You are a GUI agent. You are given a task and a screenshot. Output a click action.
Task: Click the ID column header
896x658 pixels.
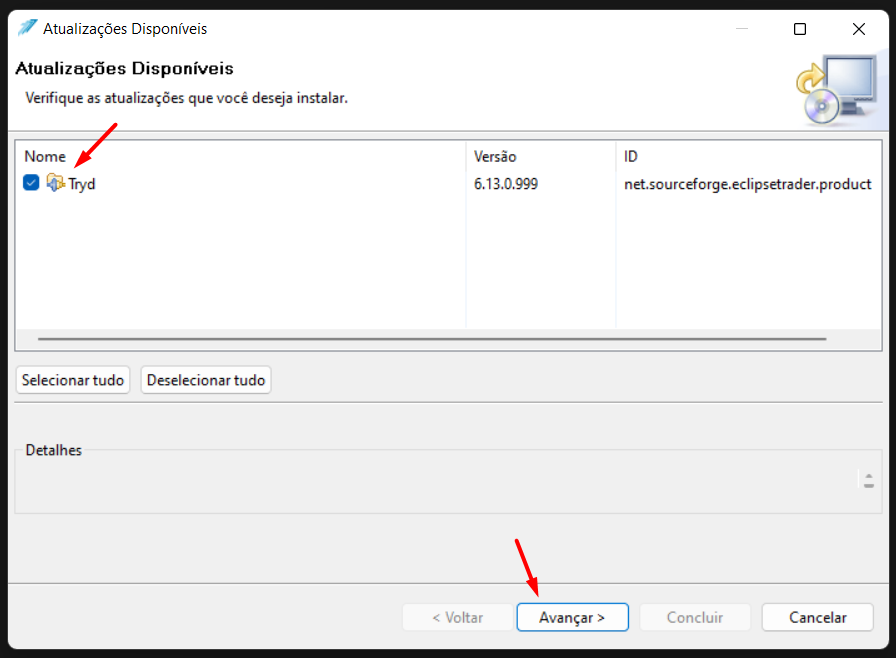631,157
